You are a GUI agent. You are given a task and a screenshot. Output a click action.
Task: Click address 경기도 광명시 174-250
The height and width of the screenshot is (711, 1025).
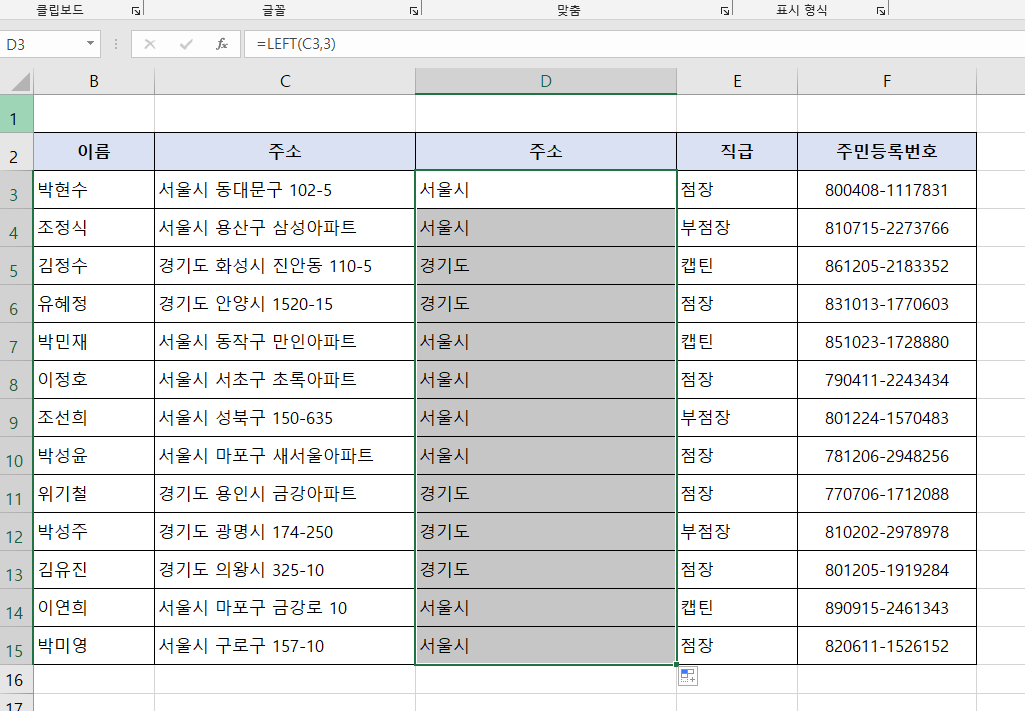(285, 532)
